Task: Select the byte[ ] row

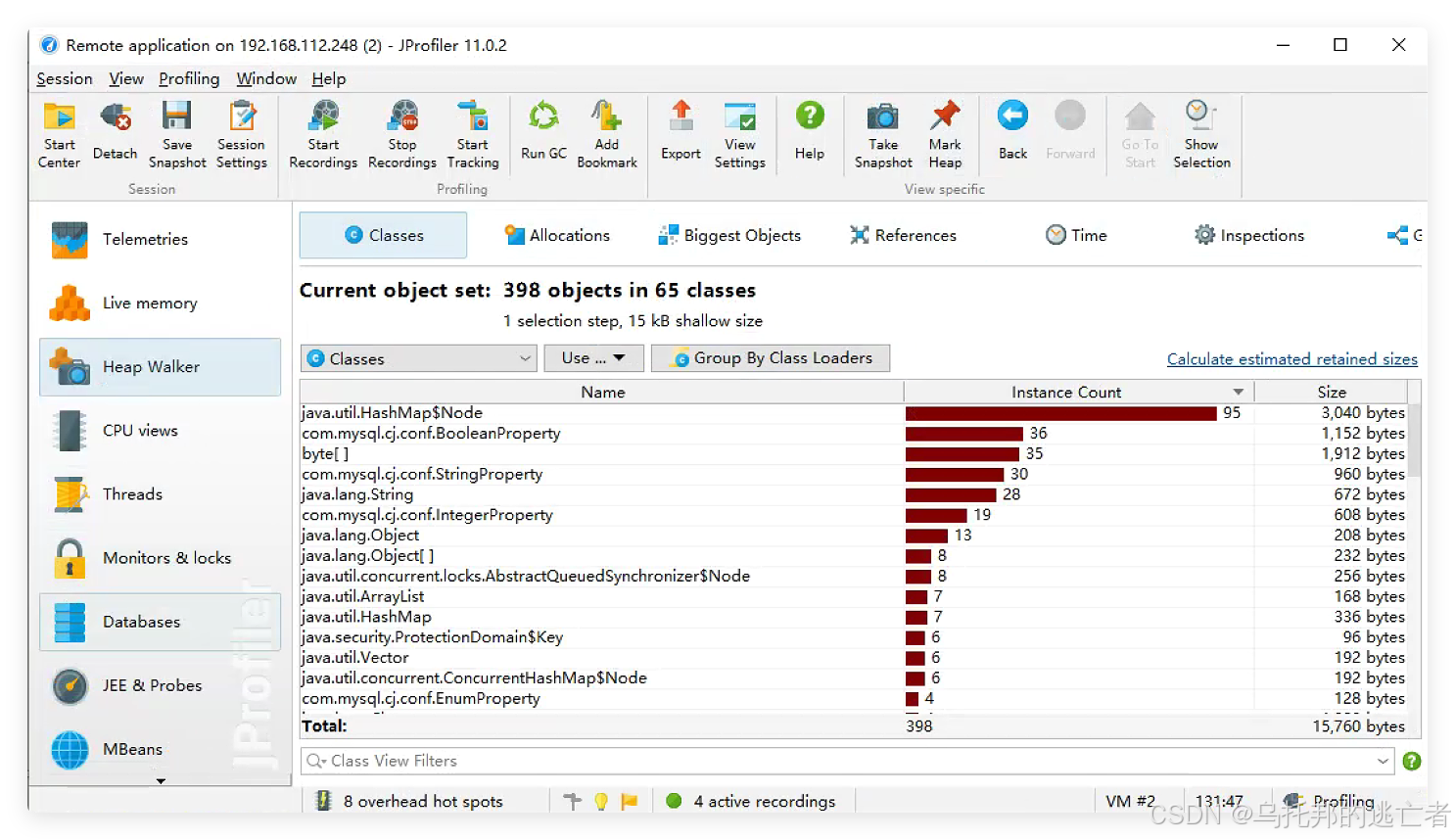Action: point(854,454)
